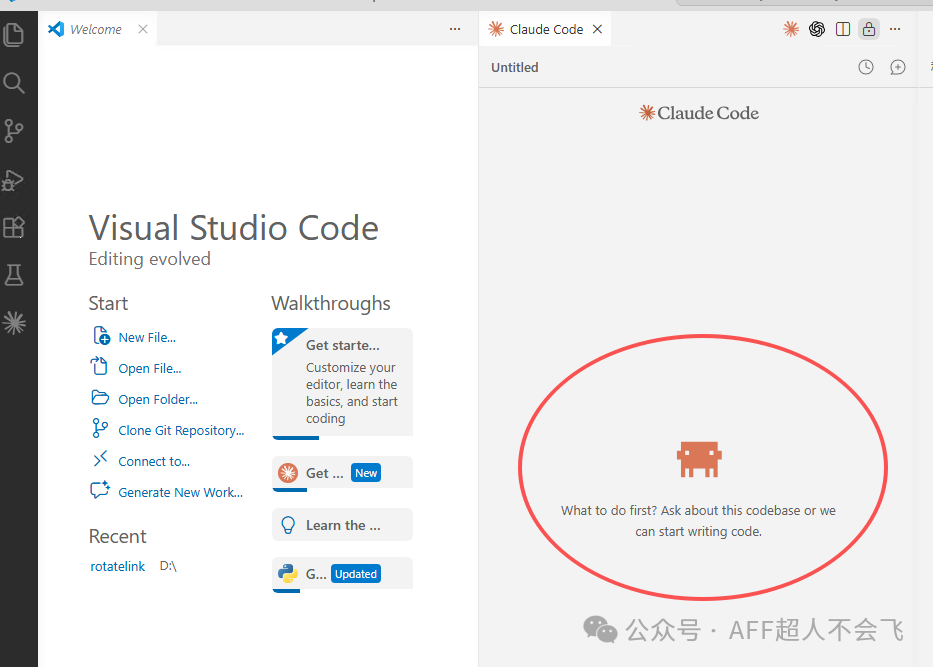Close the Claude Code tab
Viewport: 933px width, 667px height.
[597, 29]
